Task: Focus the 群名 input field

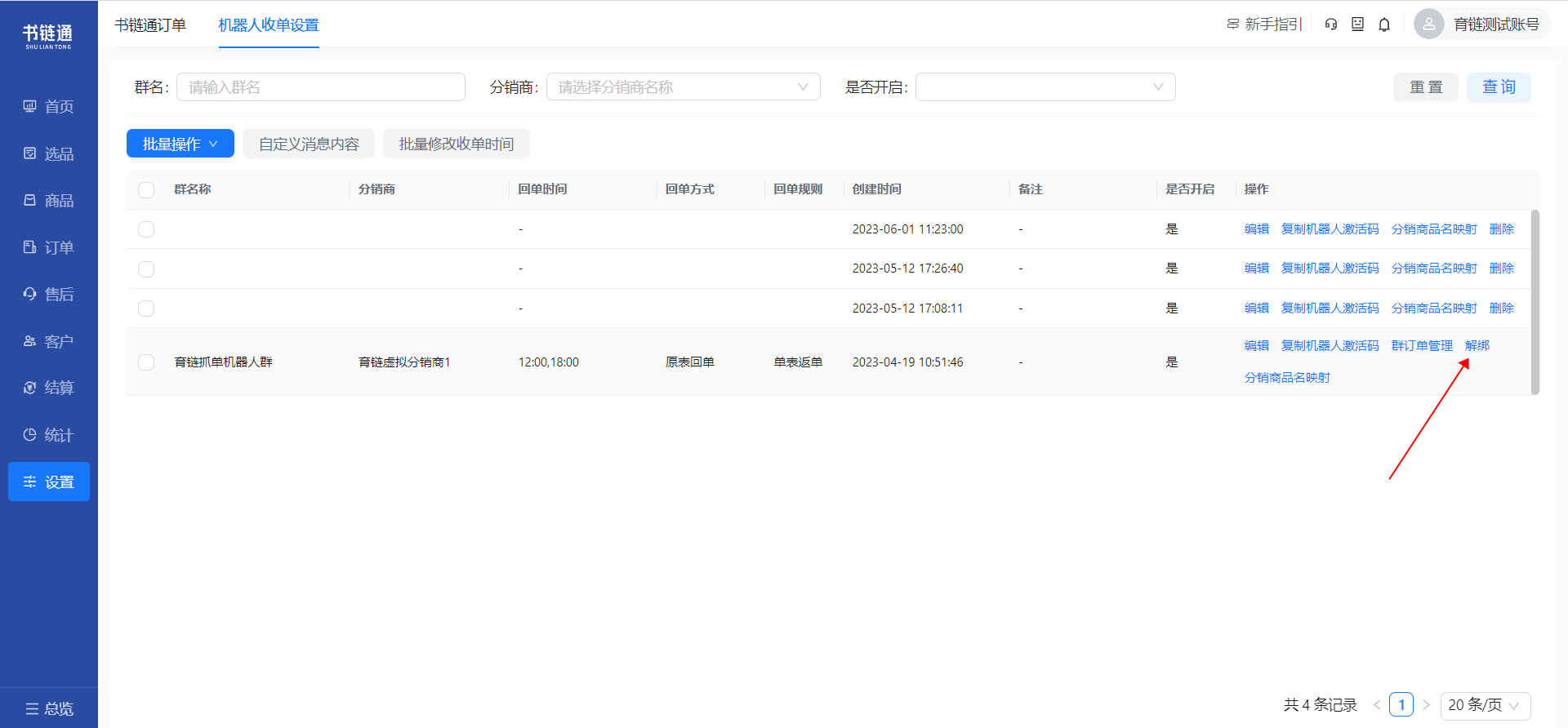Action: 321,87
